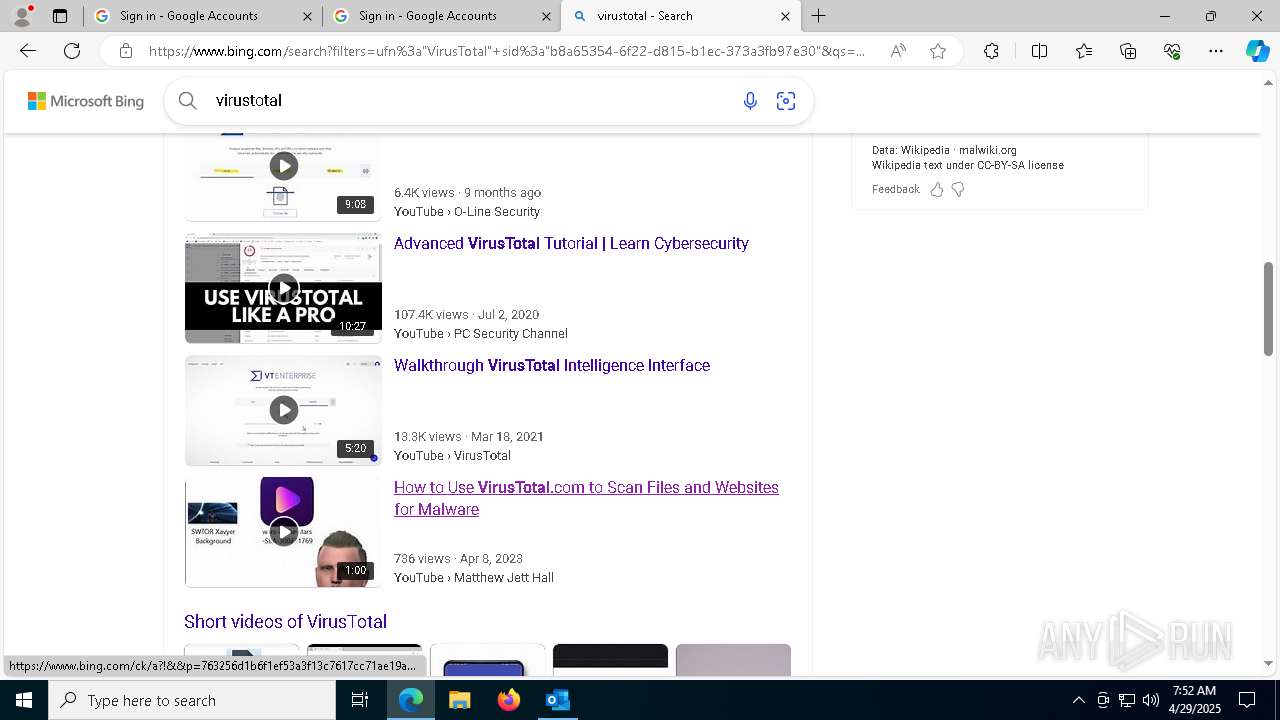Screen dimensions: 1280x720
Task: Open How to Use VirusTotal.com link
Action: pyautogui.click(x=586, y=498)
